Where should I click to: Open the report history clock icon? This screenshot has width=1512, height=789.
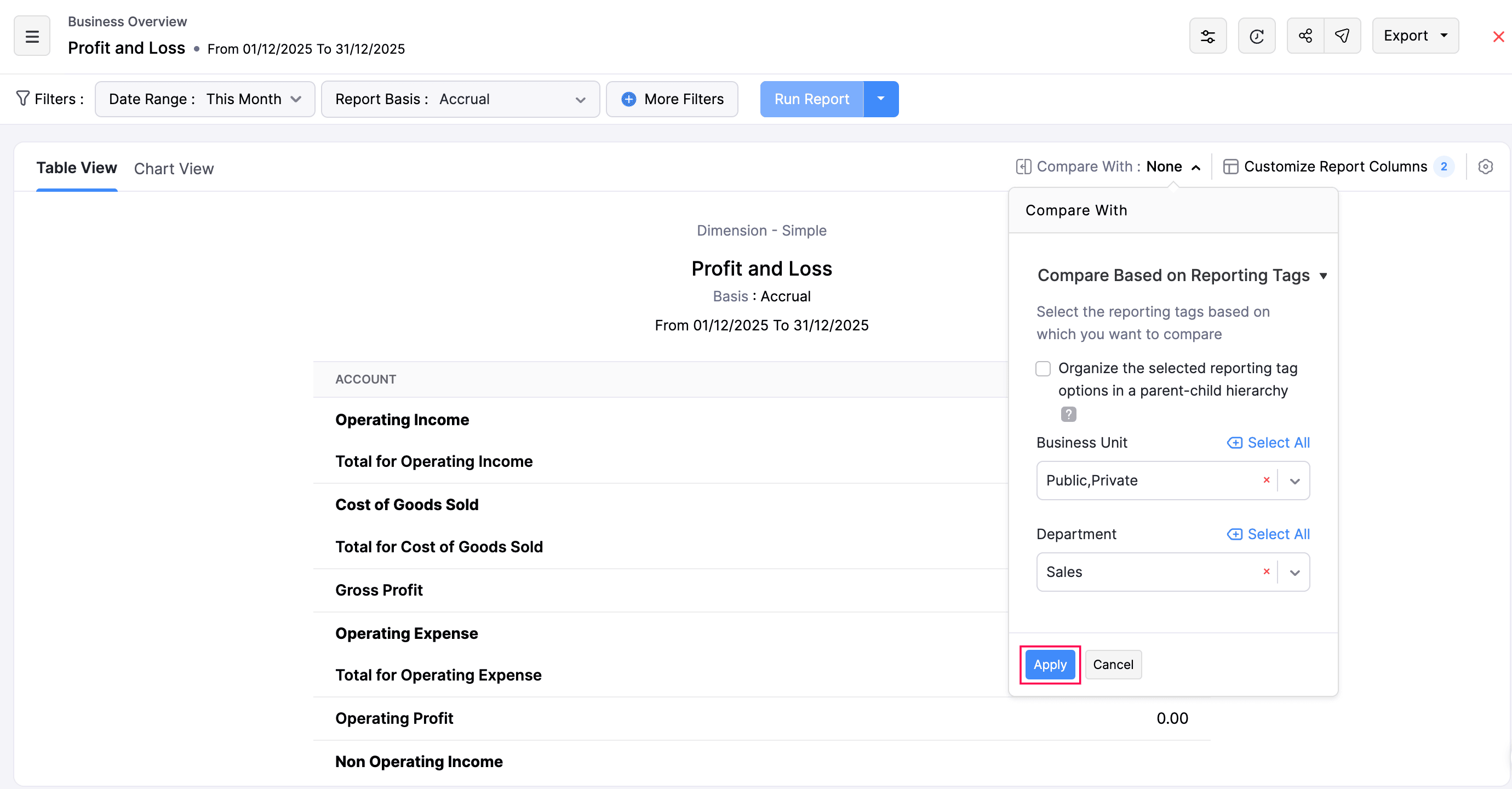pyautogui.click(x=1257, y=35)
